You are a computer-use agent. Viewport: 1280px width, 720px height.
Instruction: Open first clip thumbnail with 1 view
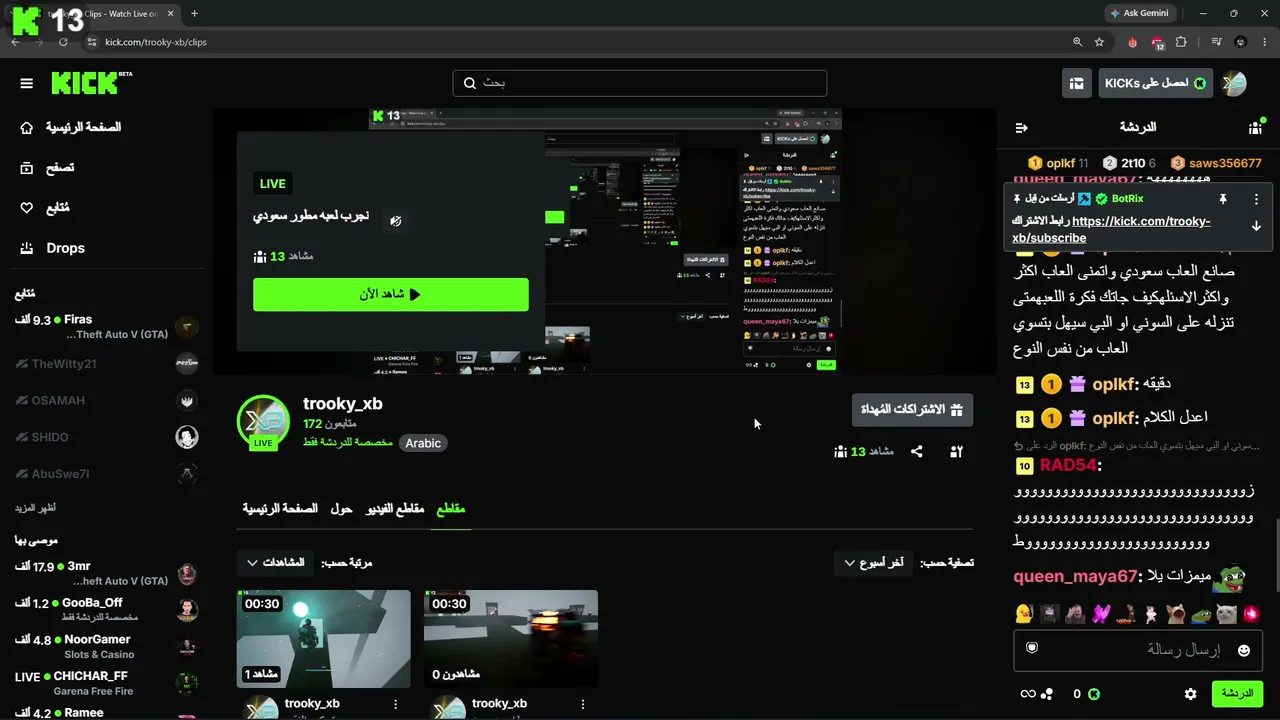pos(324,639)
